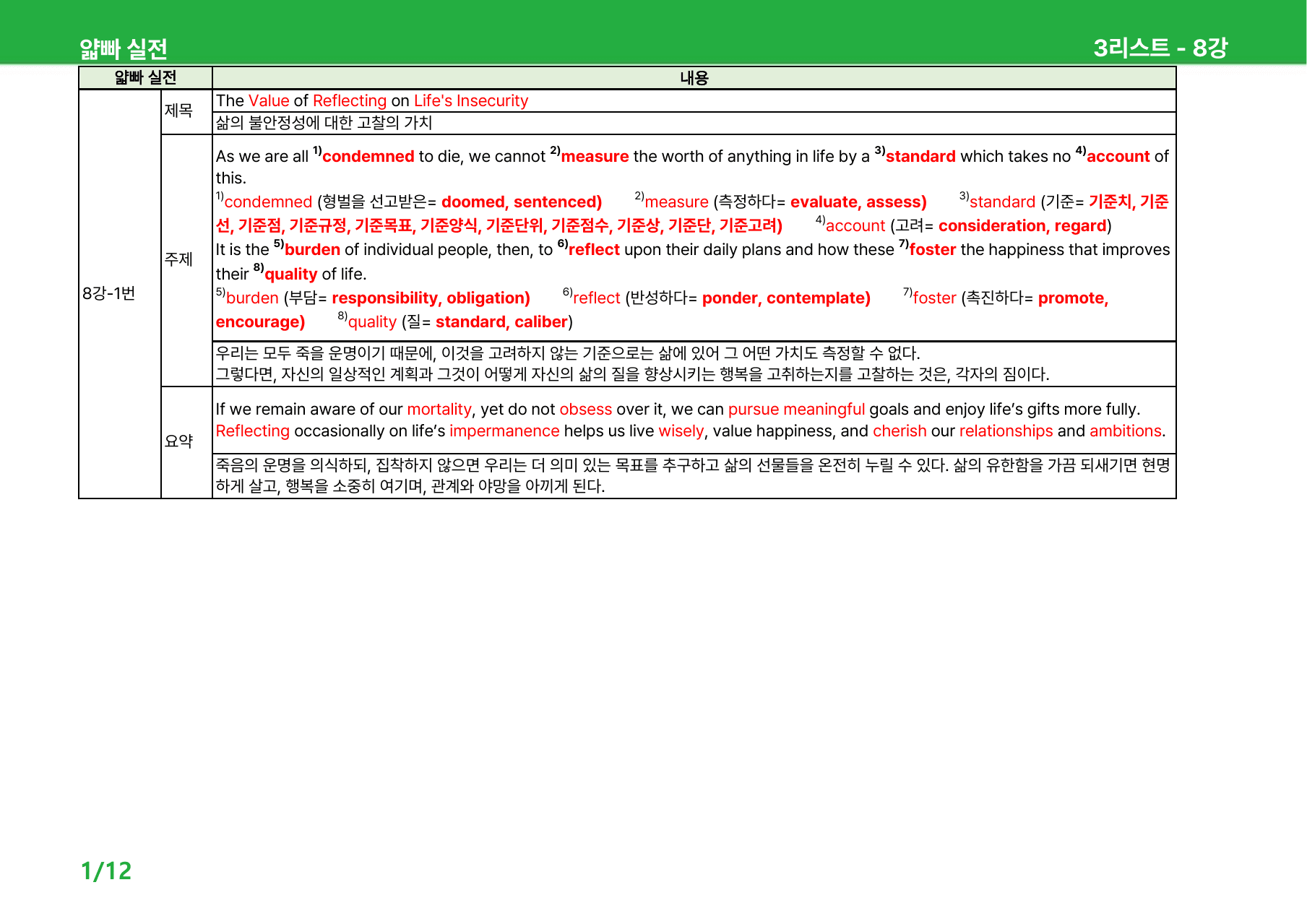The image size is (1307, 924).
Task: Select the '내용' table column header
Action: tap(694, 77)
